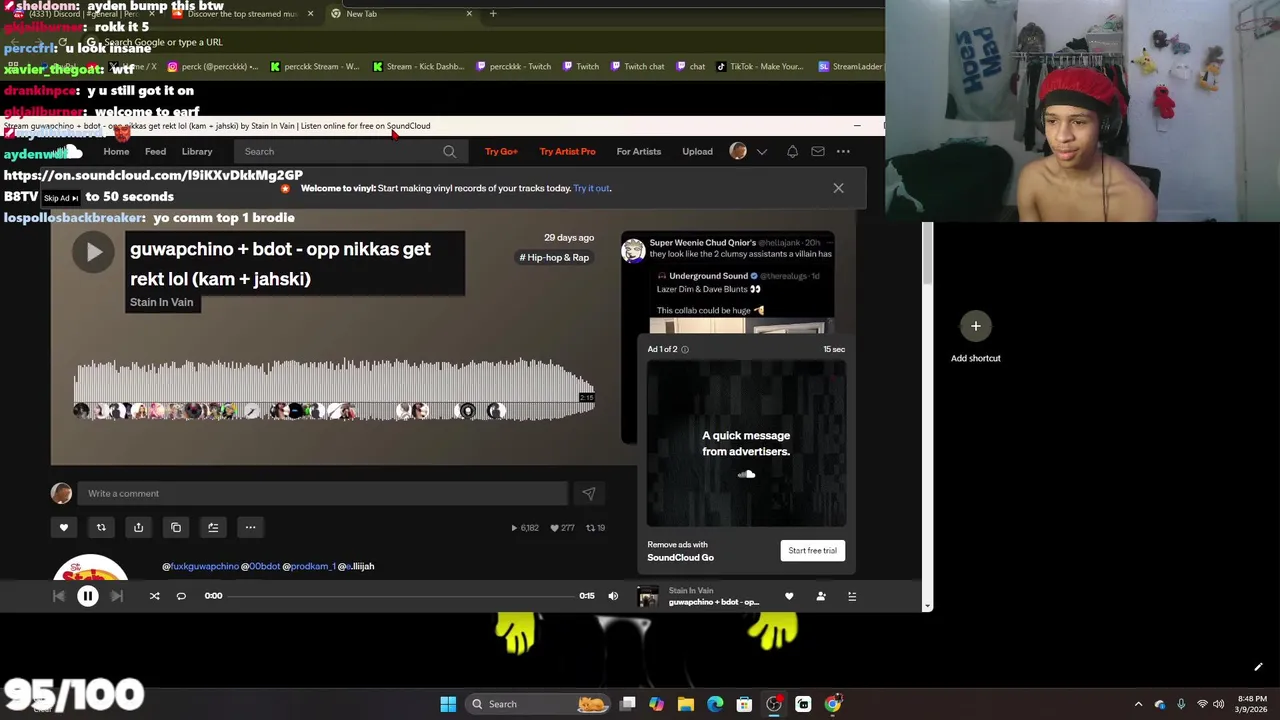Viewport: 1280px width, 720px height.
Task: Follow Stain In Vain from the player bar
Action: (x=821, y=596)
